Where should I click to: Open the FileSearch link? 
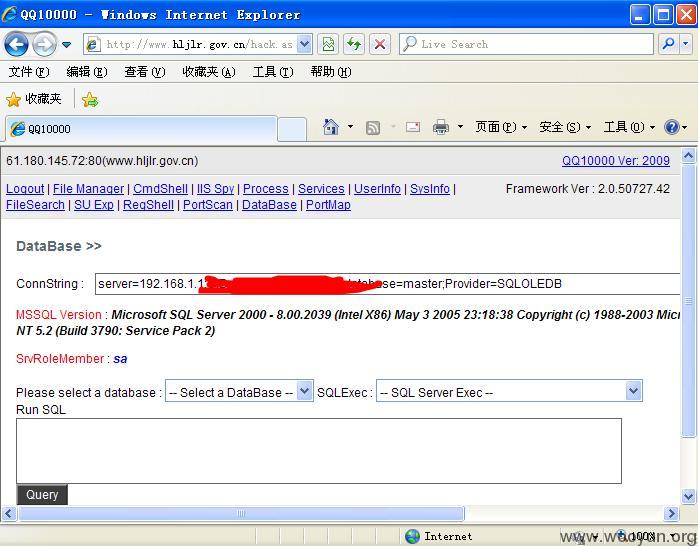pyautogui.click(x=35, y=205)
